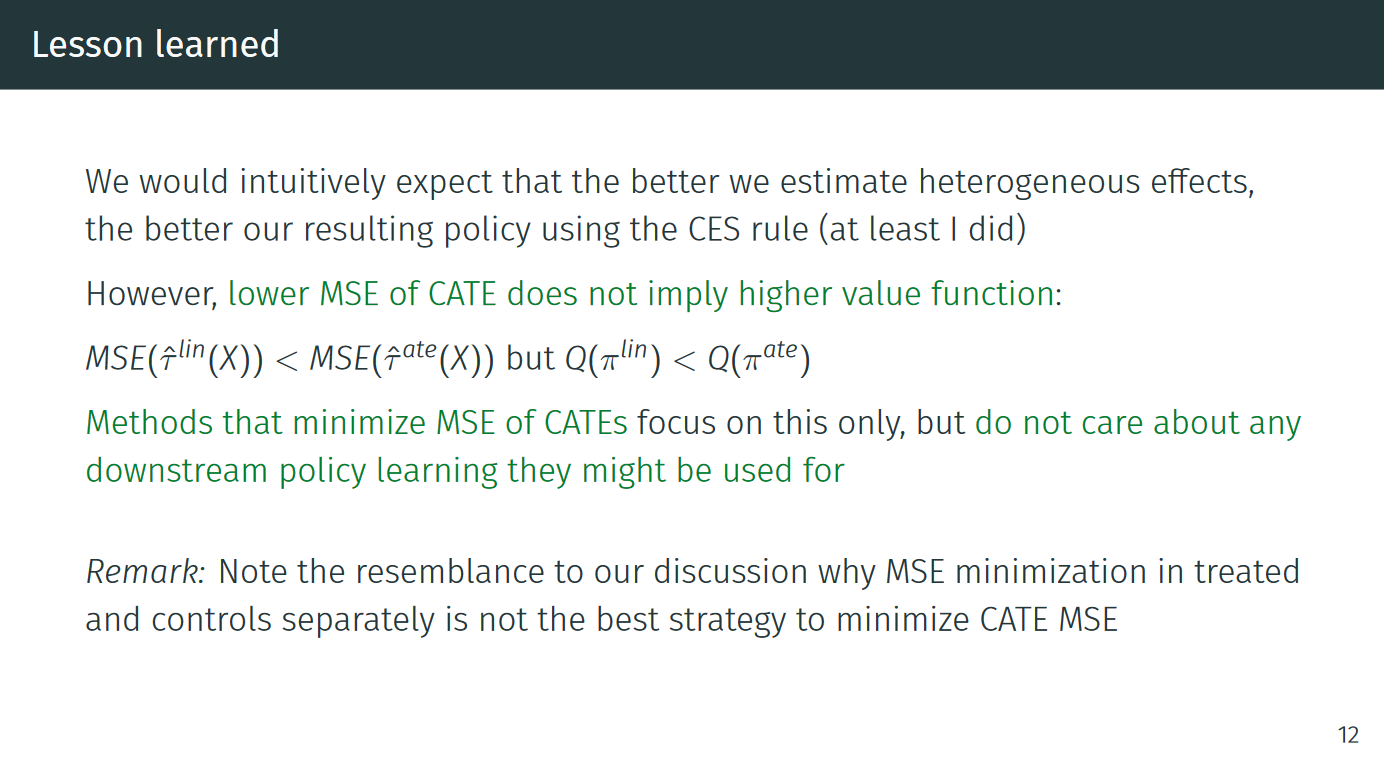Select the word "However,"
This screenshot has height=773, width=1384.
pos(152,294)
